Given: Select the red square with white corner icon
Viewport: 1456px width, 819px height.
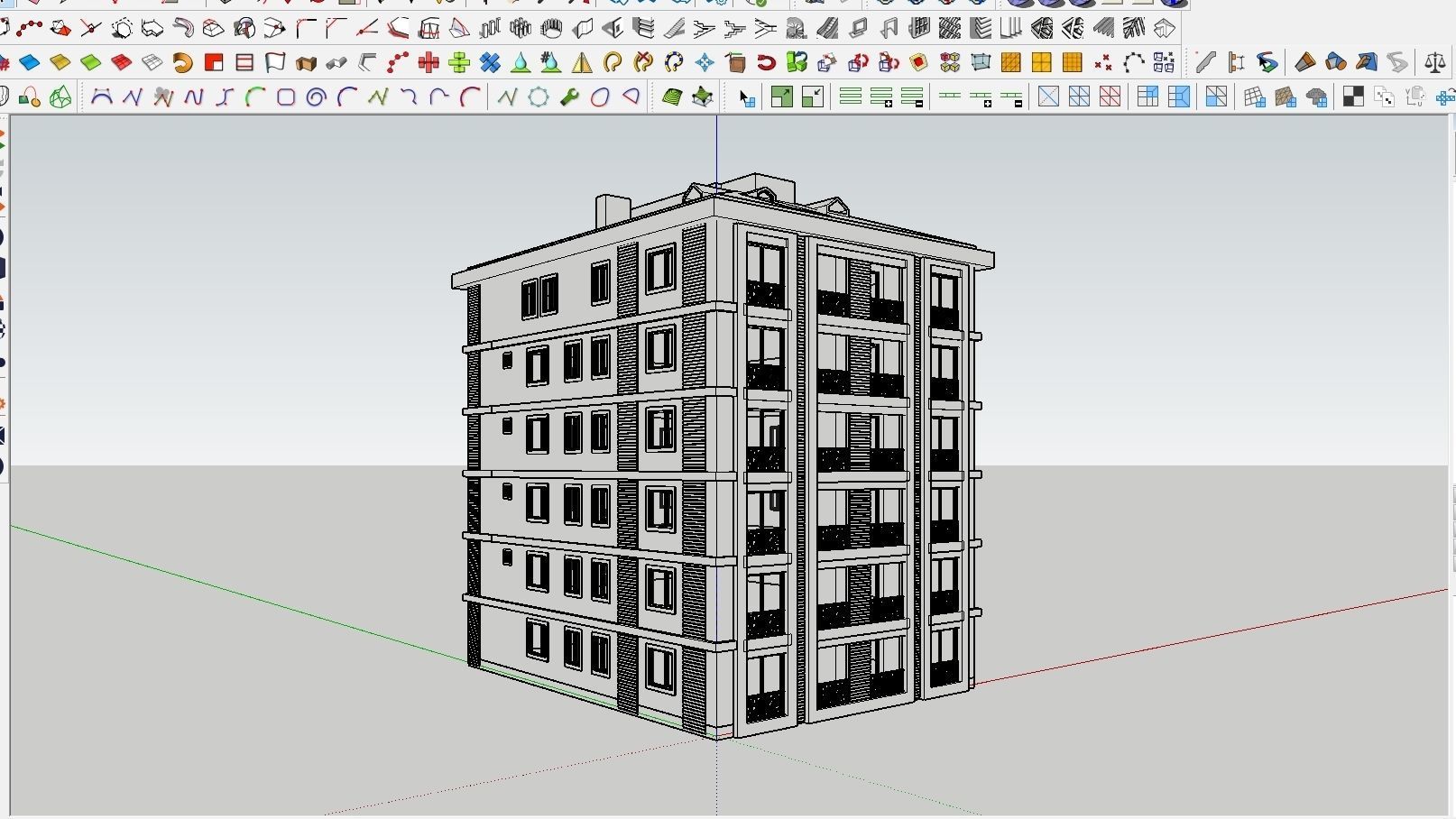Looking at the screenshot, I should pyautogui.click(x=214, y=63).
